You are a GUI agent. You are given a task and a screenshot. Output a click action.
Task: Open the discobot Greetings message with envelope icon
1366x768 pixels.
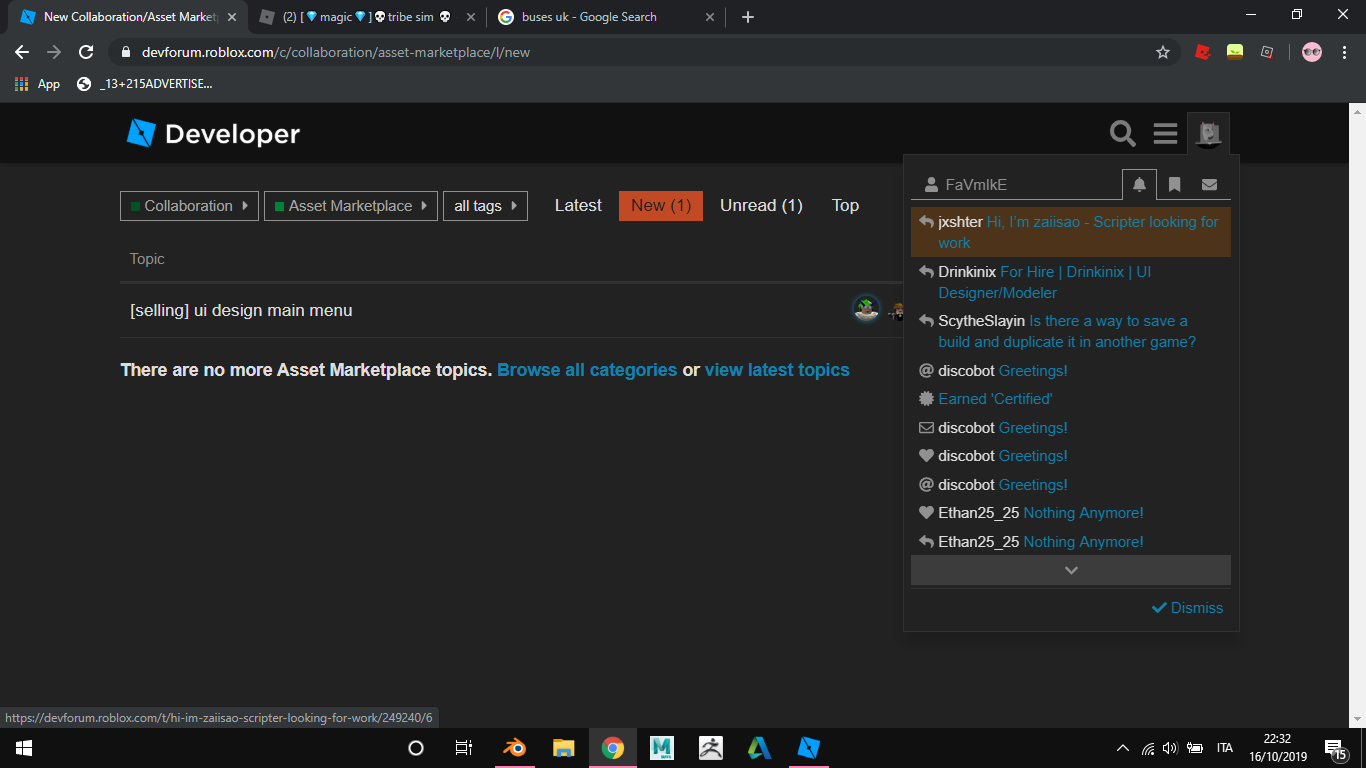pyautogui.click(x=1071, y=428)
